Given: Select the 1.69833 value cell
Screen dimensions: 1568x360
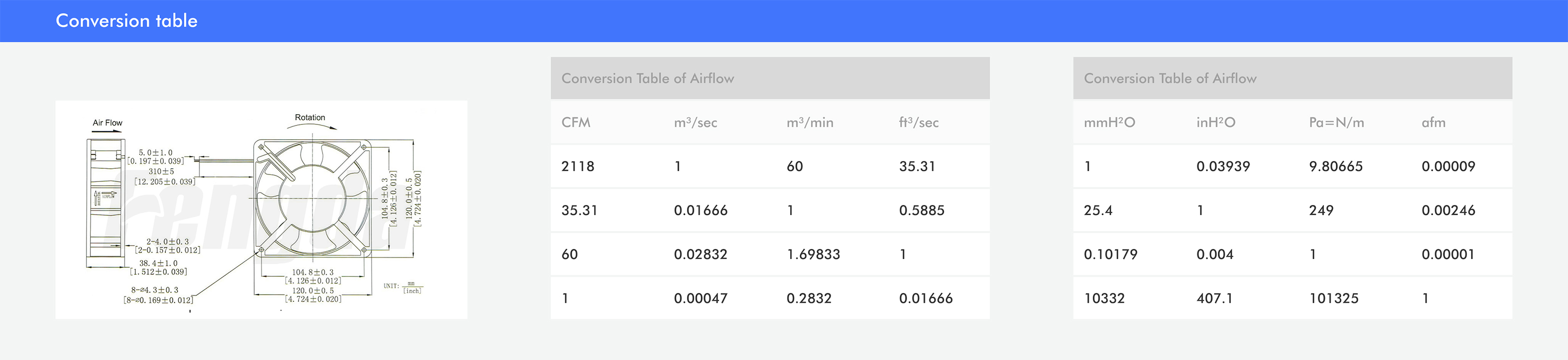Looking at the screenshot, I should click(x=813, y=254).
